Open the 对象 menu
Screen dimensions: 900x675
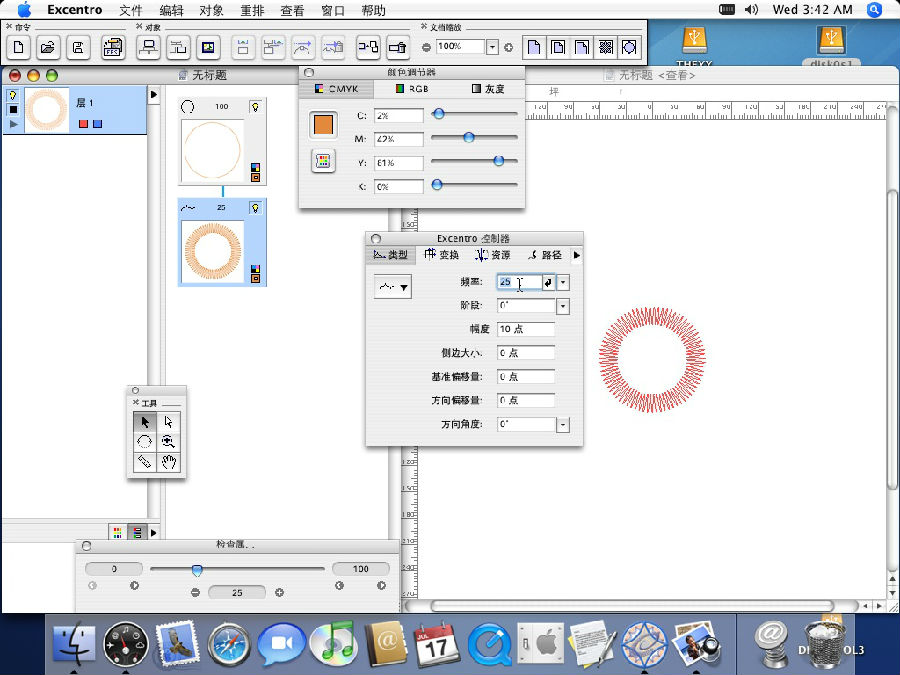(211, 11)
